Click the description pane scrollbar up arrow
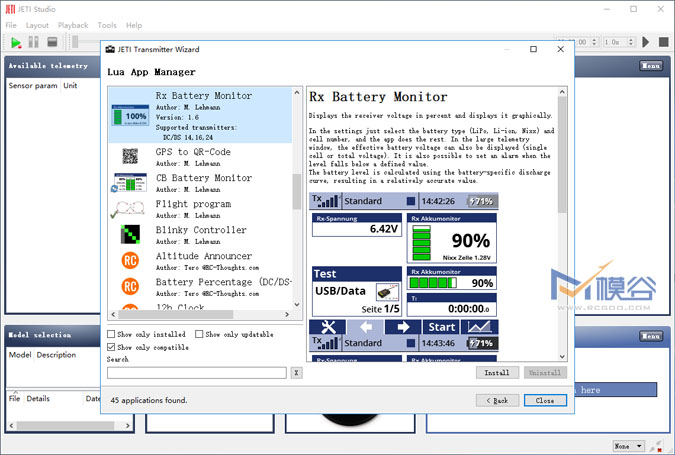 (x=562, y=92)
